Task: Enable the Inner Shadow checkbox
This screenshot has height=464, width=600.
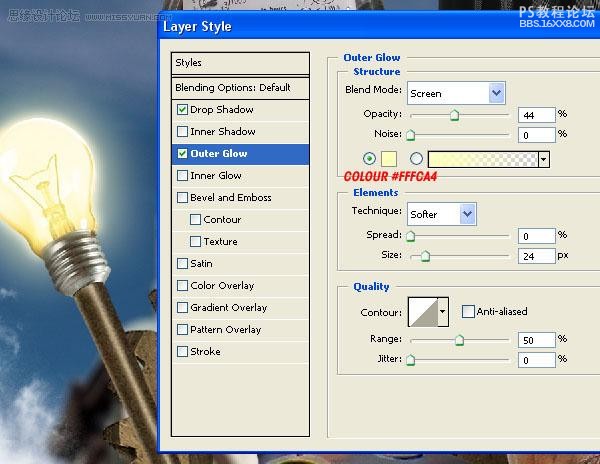Action: pos(183,132)
